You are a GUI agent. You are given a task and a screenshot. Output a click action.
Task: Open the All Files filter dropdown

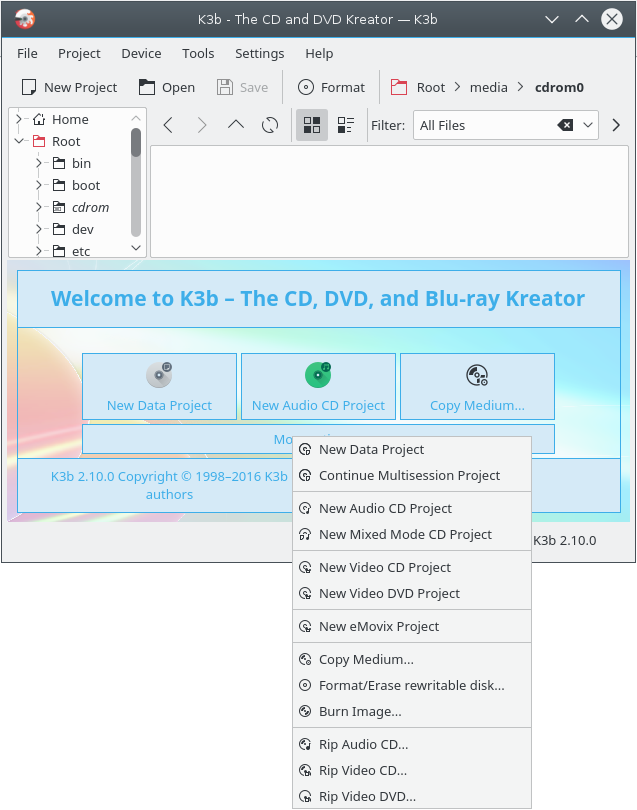pyautogui.click(x=589, y=125)
